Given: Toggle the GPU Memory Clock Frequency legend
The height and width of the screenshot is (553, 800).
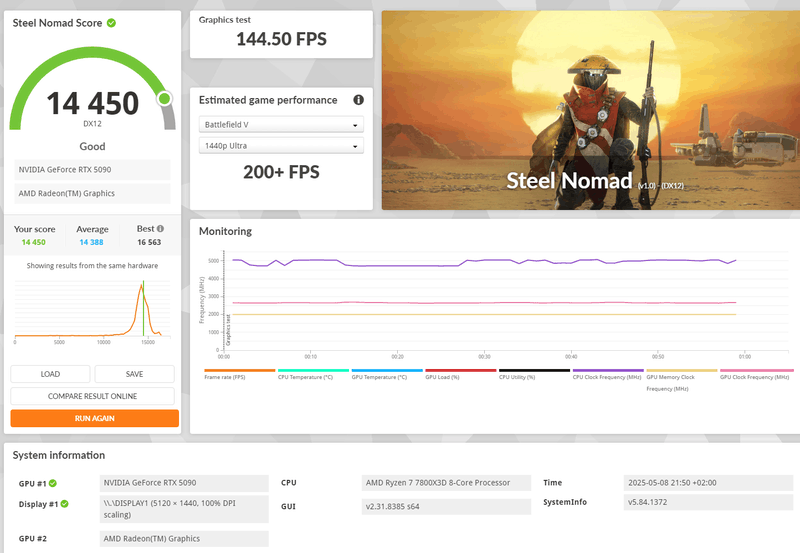Looking at the screenshot, I should tap(682, 380).
